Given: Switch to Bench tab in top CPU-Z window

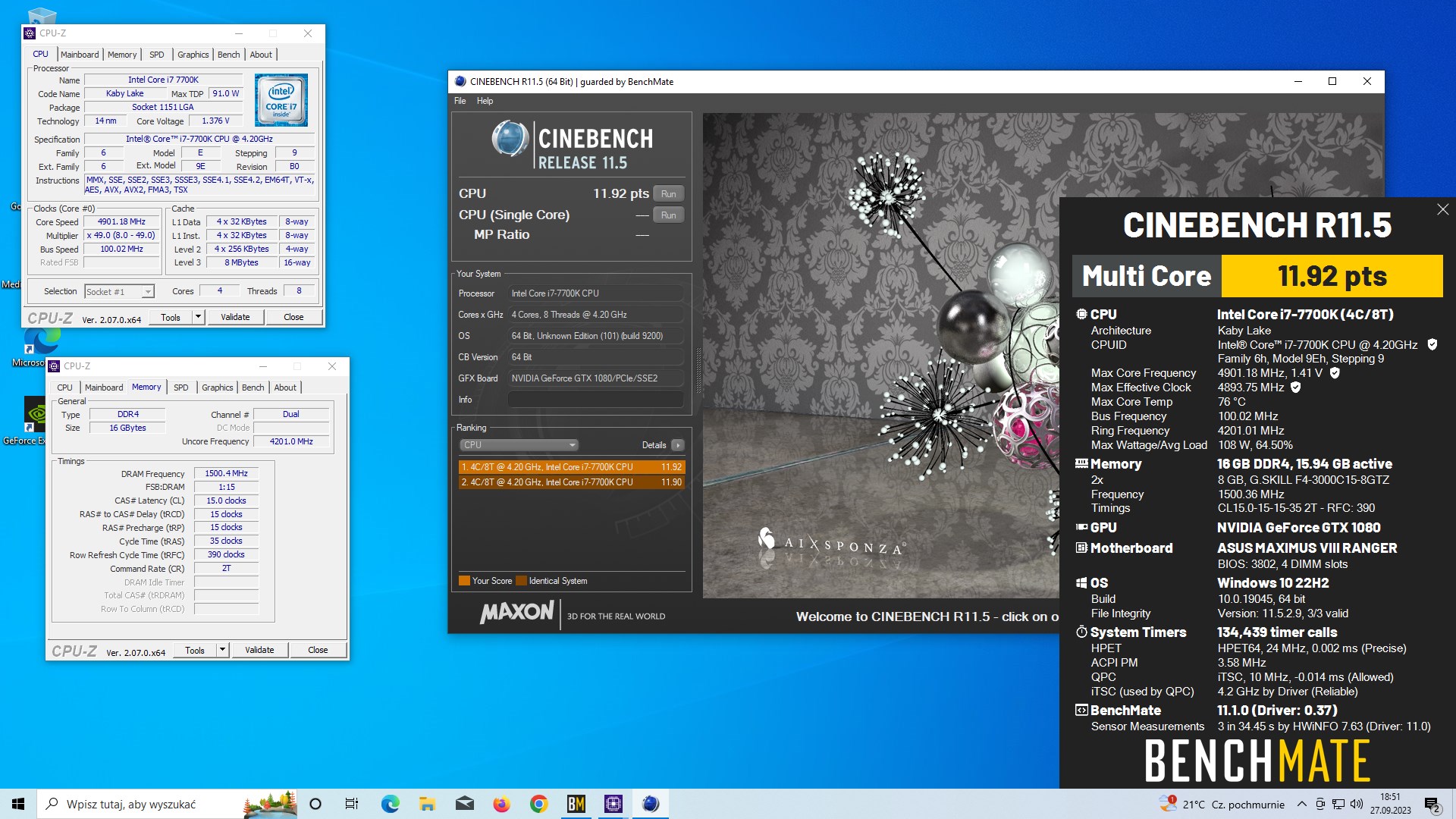Looking at the screenshot, I should [x=228, y=55].
